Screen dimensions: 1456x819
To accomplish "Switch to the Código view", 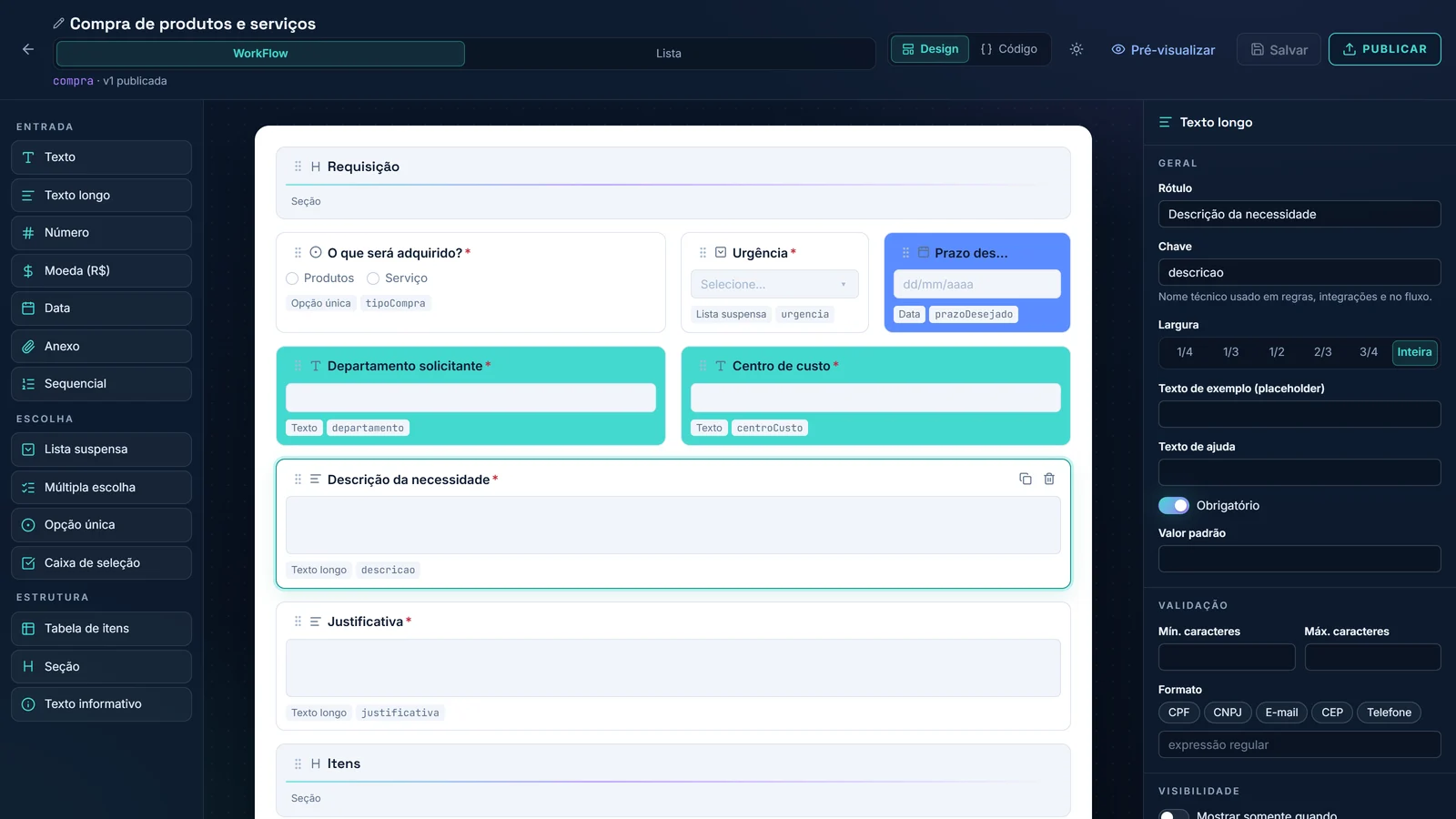I will [x=1009, y=49].
